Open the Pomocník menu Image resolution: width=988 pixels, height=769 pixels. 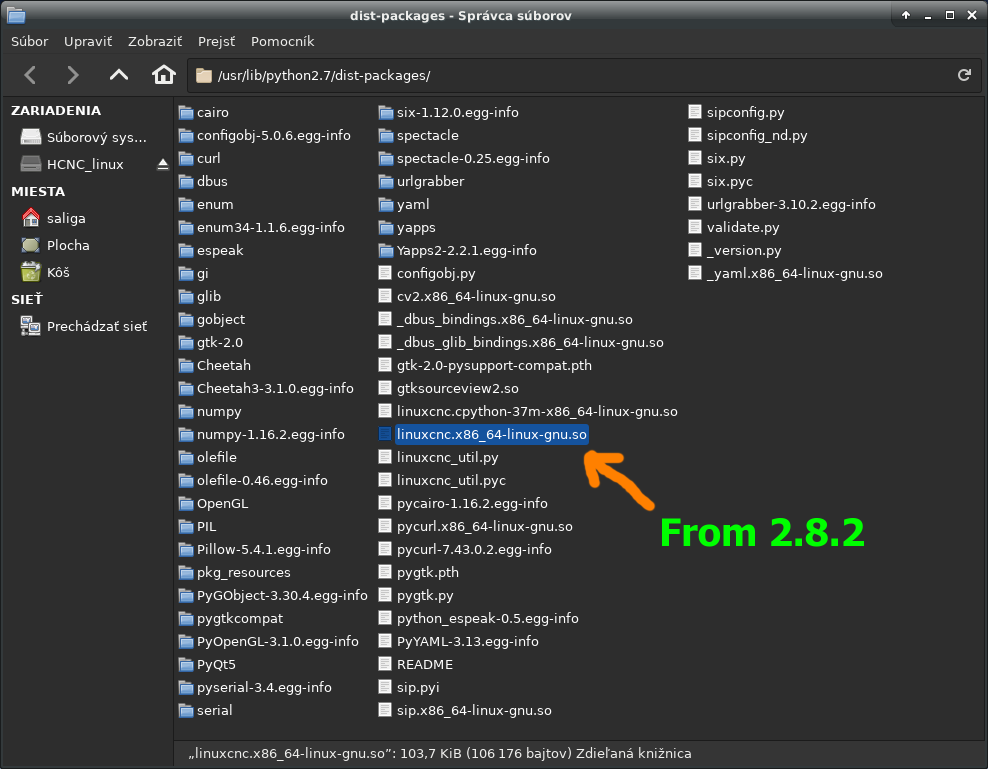pos(282,41)
